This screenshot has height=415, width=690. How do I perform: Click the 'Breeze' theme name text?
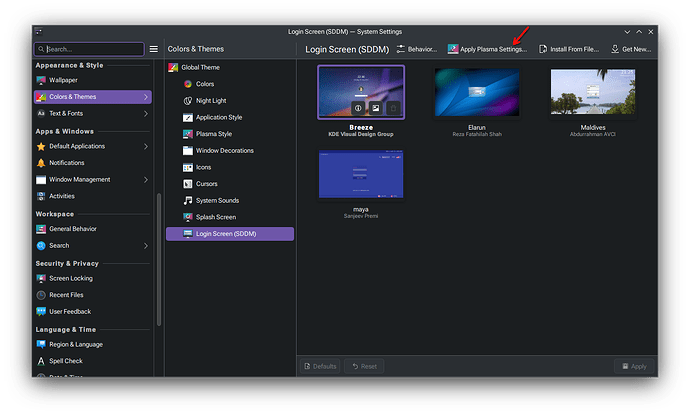coord(361,128)
